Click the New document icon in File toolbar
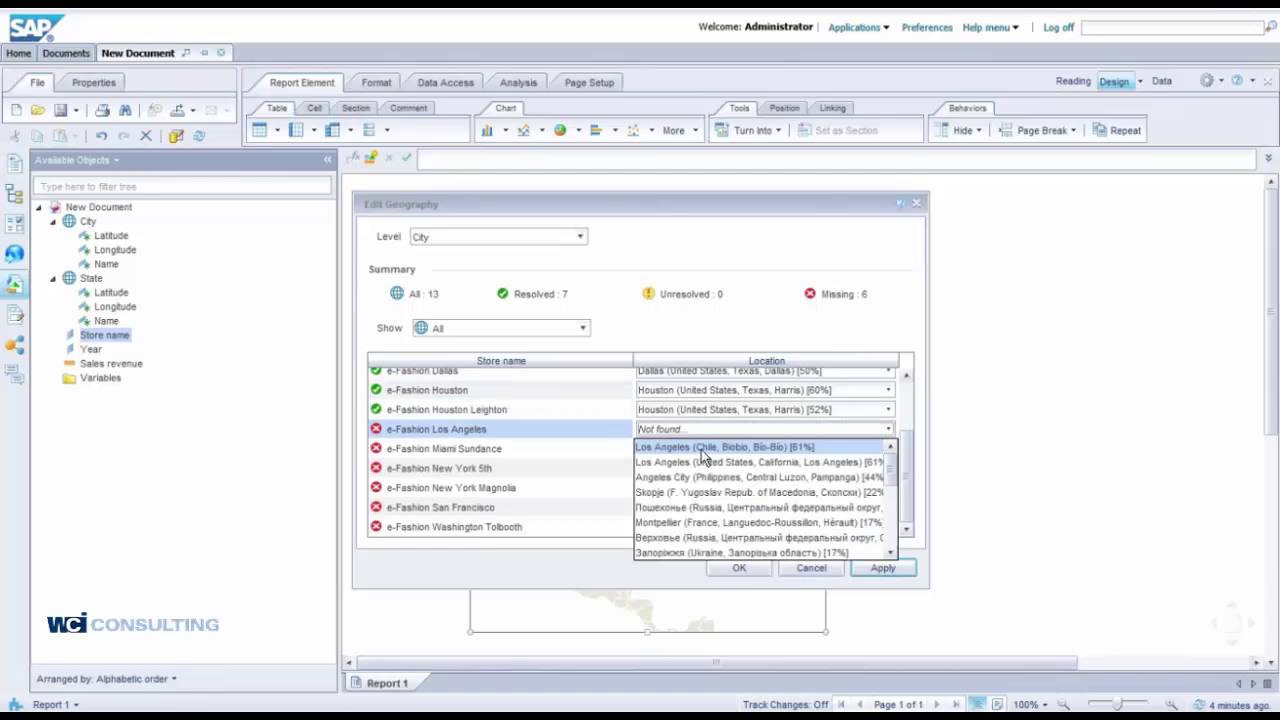Screen dimensions: 1280x720 16,110
